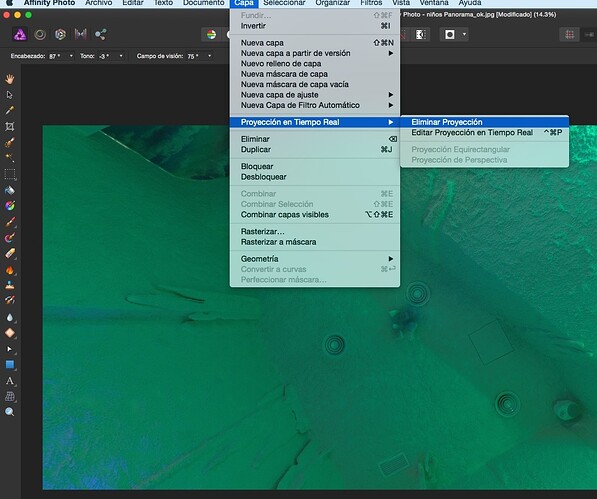Select the Mesh Warp tool
The image size is (597, 499).
pyautogui.click(x=10, y=397)
